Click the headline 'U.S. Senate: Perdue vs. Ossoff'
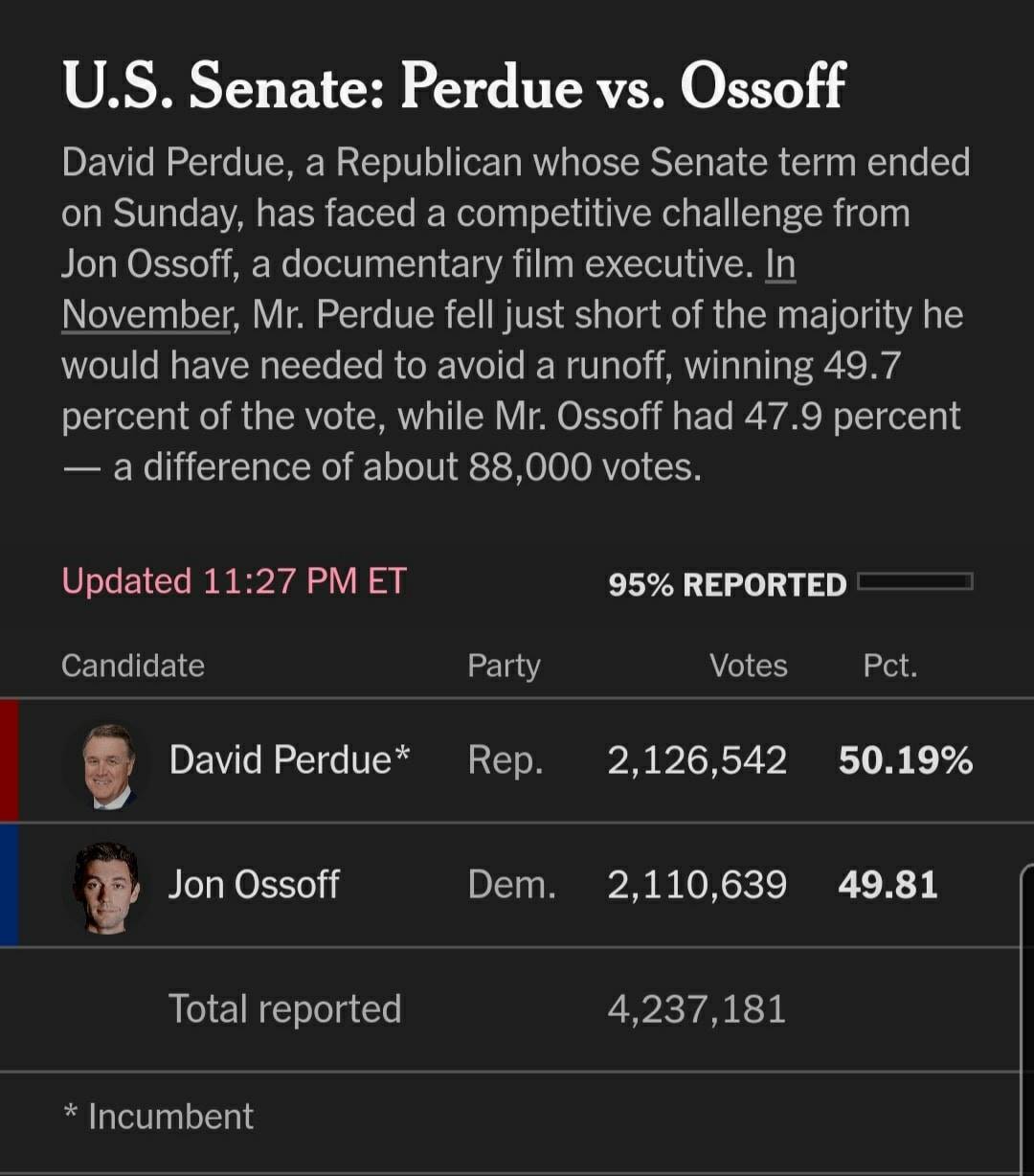The width and height of the screenshot is (1034, 1176). tap(454, 87)
